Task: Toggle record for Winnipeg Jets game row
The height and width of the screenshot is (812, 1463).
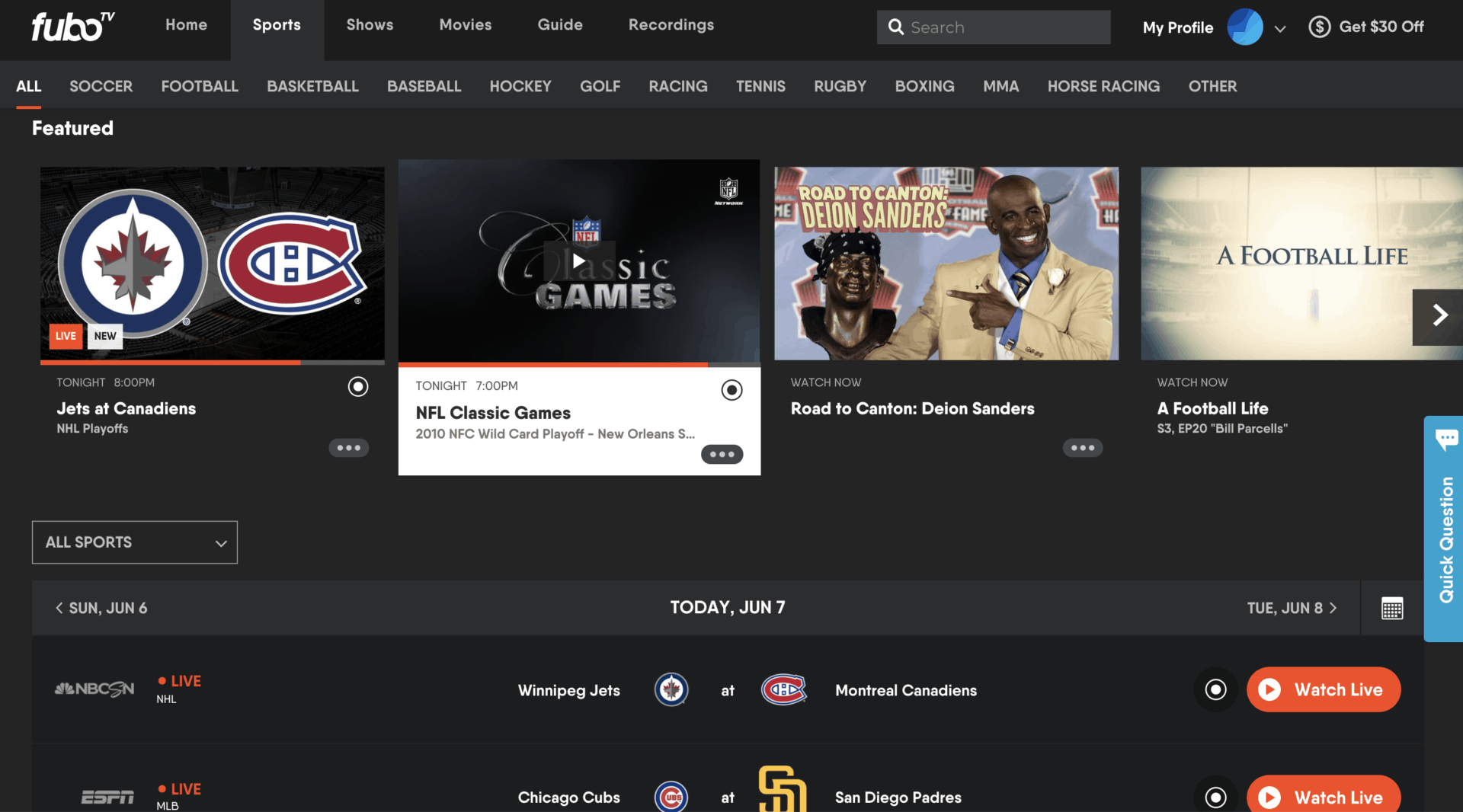Action: 1216,690
